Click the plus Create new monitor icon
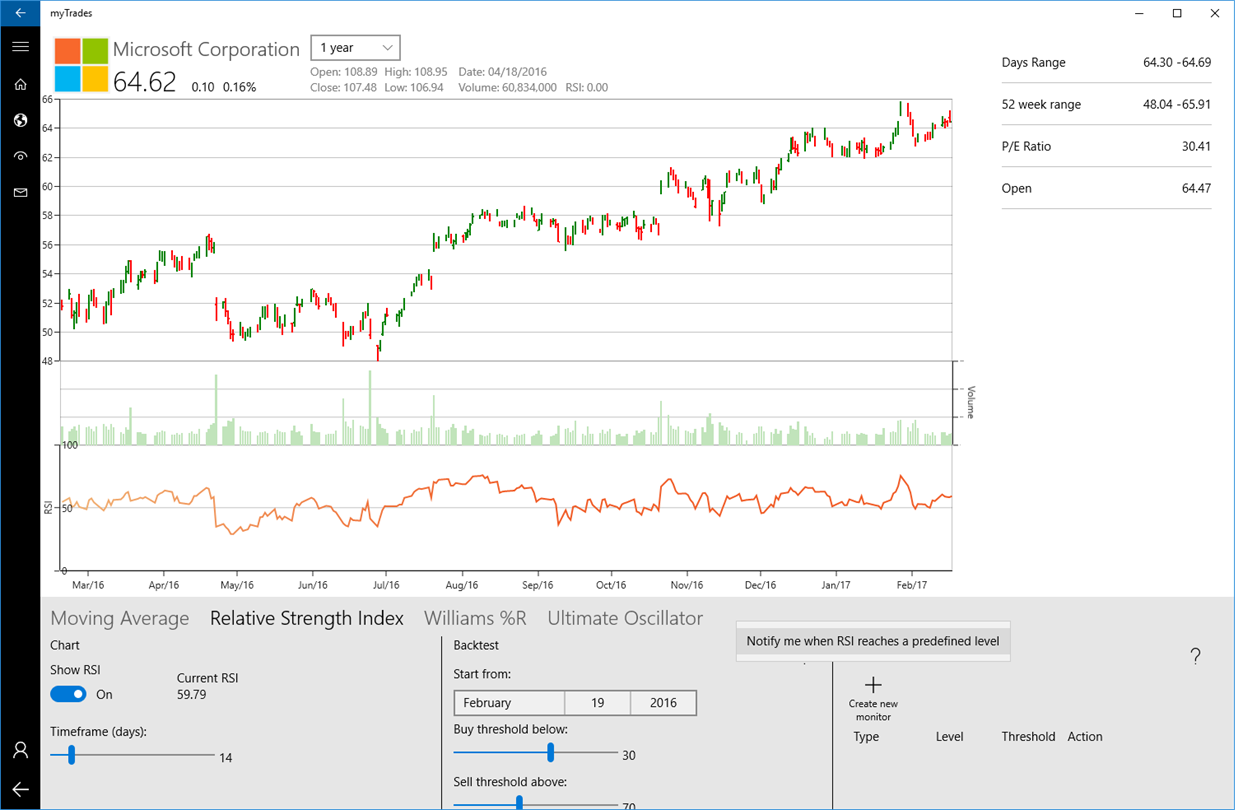This screenshot has height=810, width=1235. (873, 685)
